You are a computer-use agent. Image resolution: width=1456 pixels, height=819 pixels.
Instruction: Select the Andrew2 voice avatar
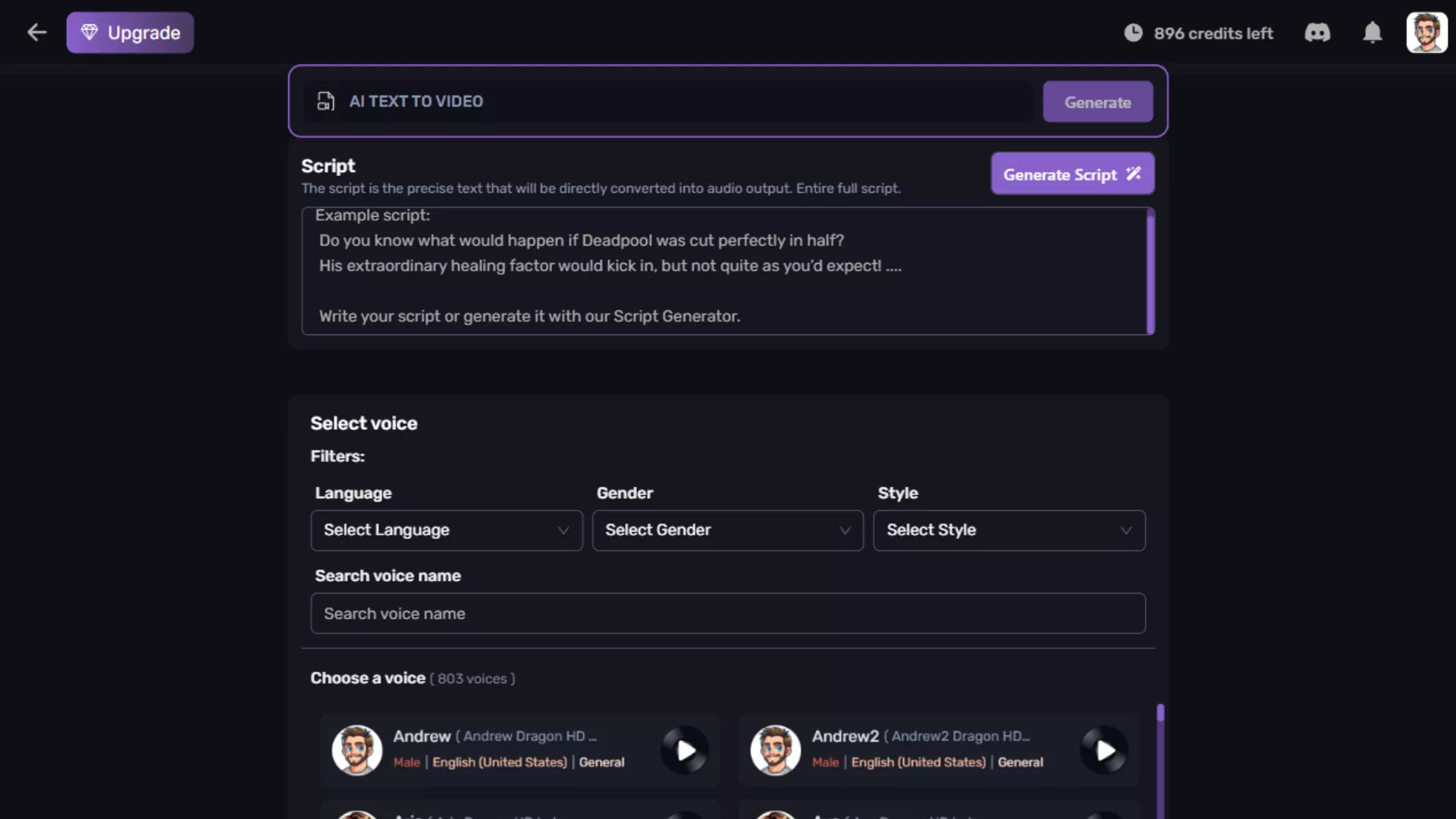(x=775, y=750)
